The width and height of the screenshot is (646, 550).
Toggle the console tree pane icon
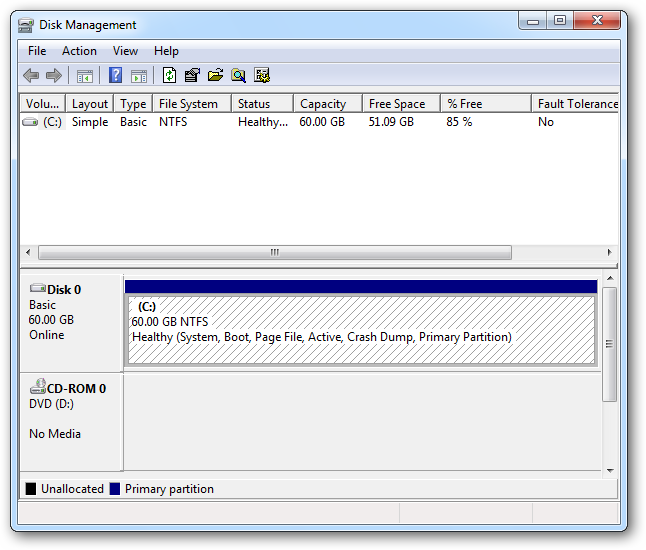pos(85,76)
